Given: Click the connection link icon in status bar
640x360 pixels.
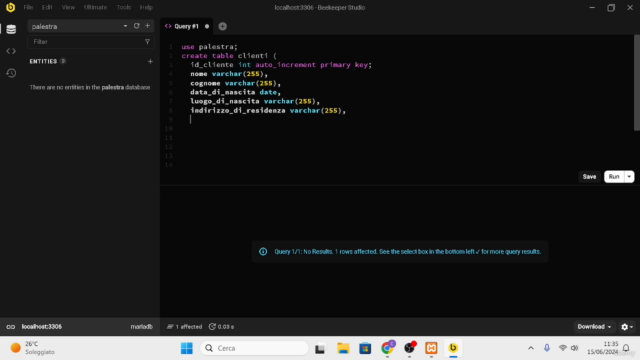Looking at the screenshot, I should (x=11, y=327).
